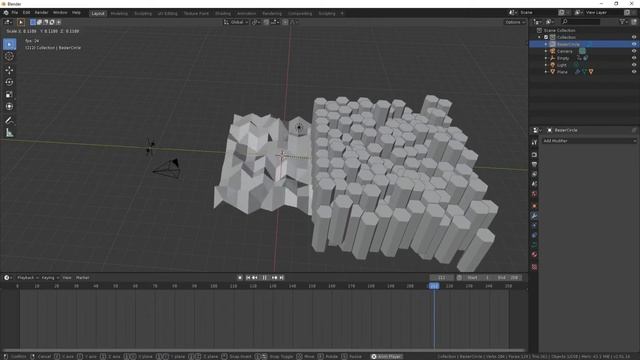This screenshot has width=640, height=360.
Task: Open the Scene properties tab
Action: coord(534,184)
